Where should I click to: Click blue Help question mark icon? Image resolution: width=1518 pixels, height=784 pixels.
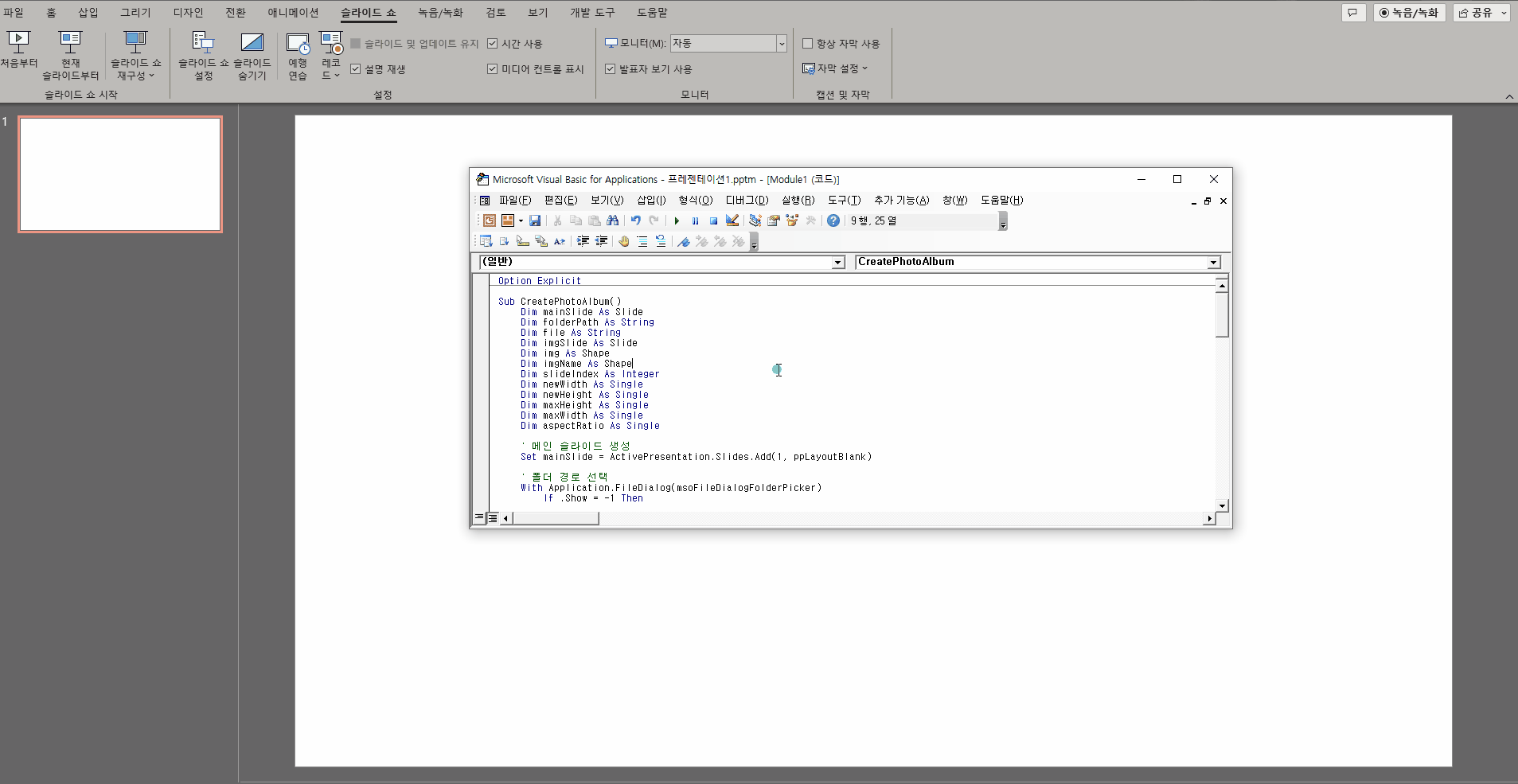tap(833, 220)
